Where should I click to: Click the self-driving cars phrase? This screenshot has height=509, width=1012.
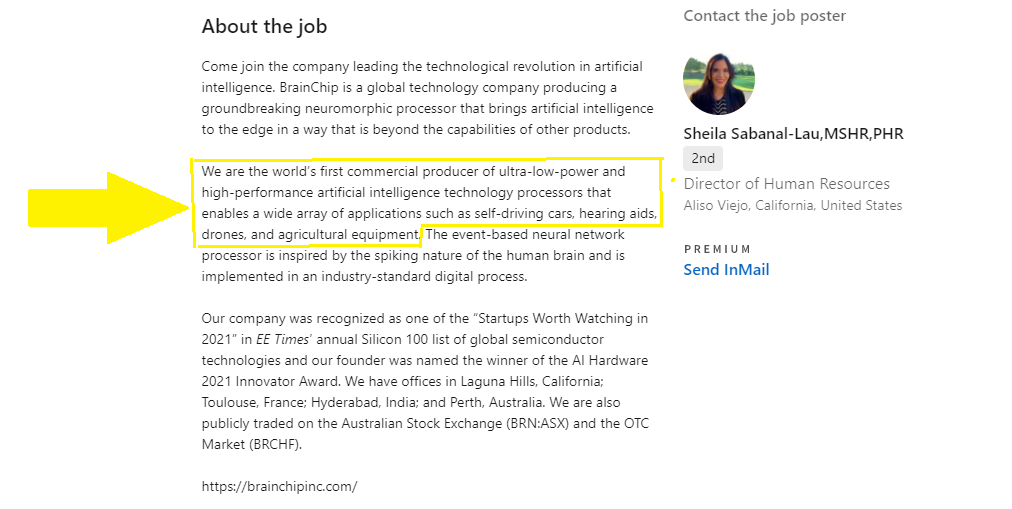(525, 214)
